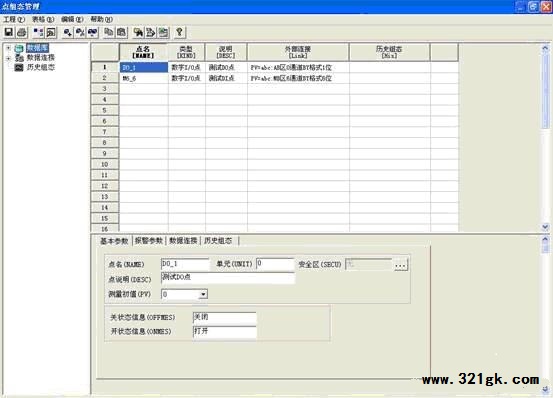The image size is (553, 398).
Task: Select the 数据库 tree item label
Action: pos(37,48)
